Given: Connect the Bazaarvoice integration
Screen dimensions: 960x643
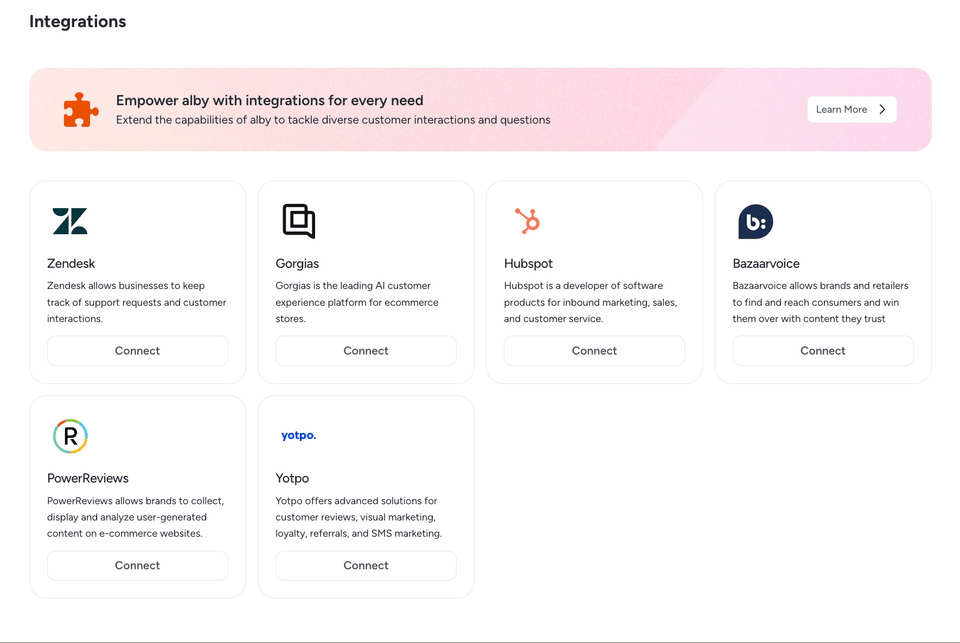Looking at the screenshot, I should 823,351.
